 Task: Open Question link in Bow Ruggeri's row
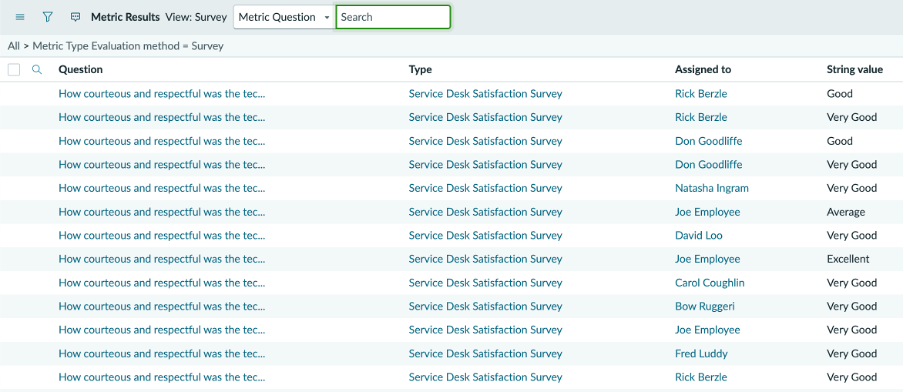pos(162,306)
